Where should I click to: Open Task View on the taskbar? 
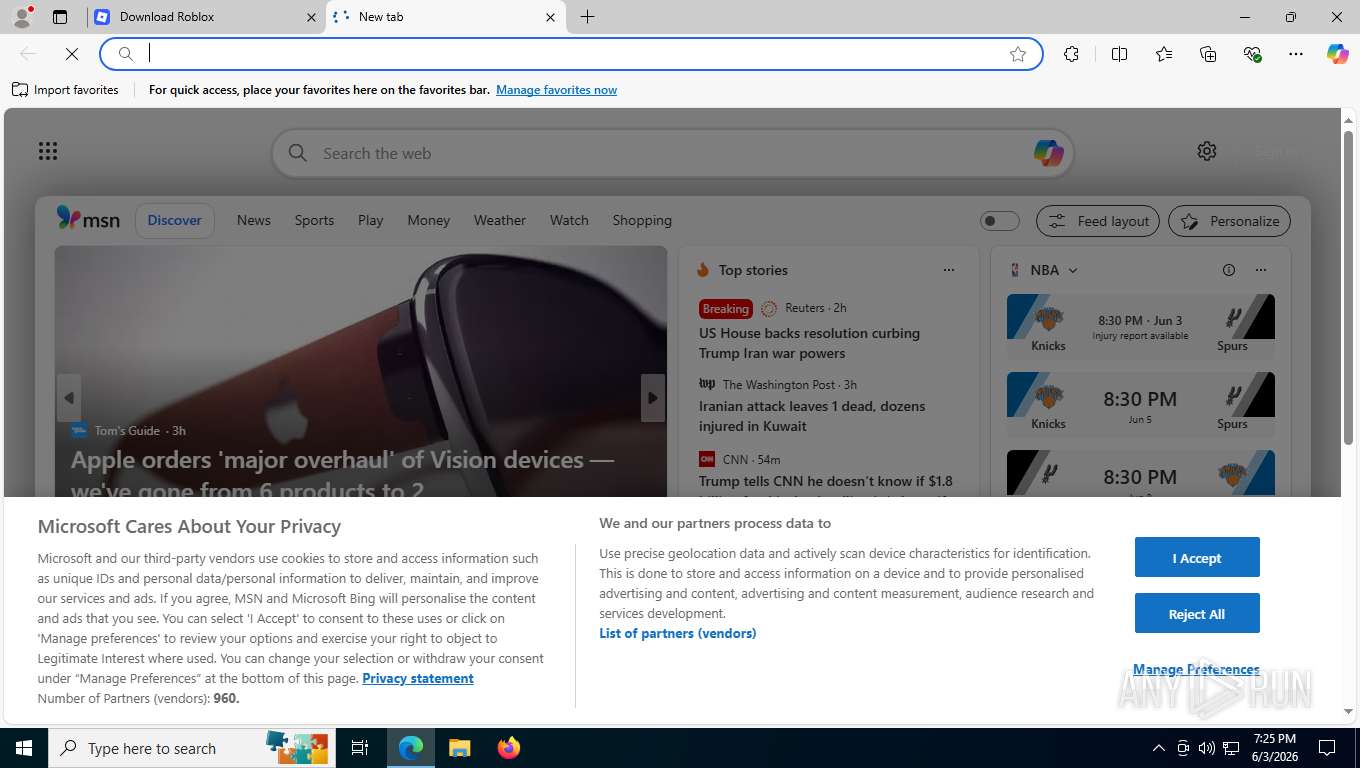click(x=360, y=748)
